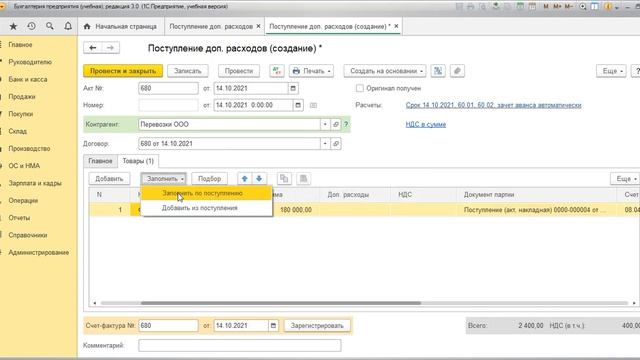Open Склад section in sidebar

click(x=18, y=131)
